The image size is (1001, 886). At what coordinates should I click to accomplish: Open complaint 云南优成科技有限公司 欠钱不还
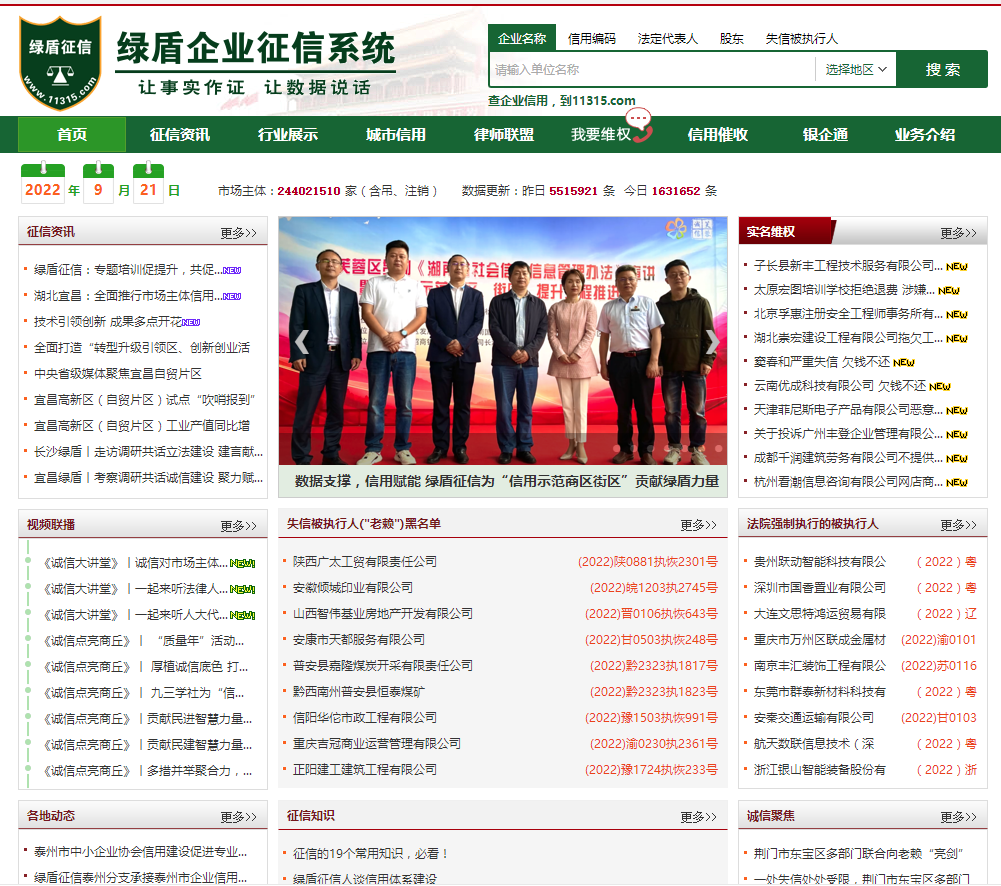point(839,386)
